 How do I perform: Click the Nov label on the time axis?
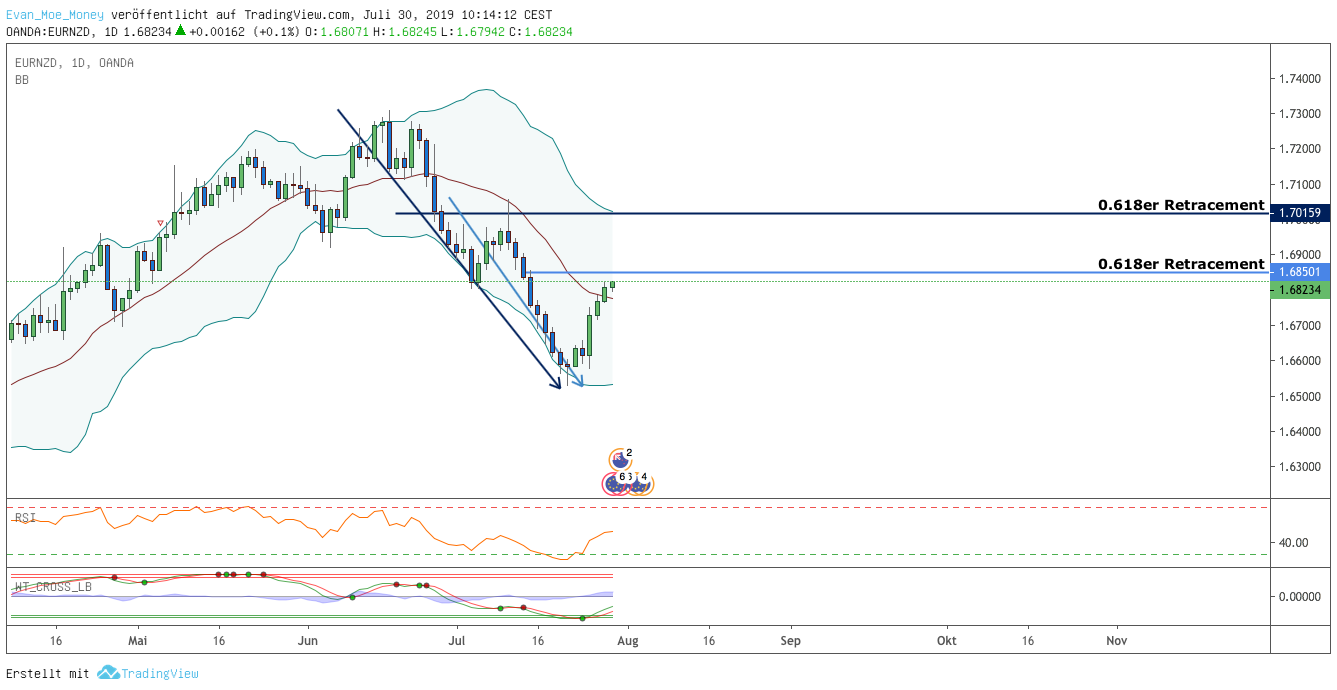coord(1117,639)
